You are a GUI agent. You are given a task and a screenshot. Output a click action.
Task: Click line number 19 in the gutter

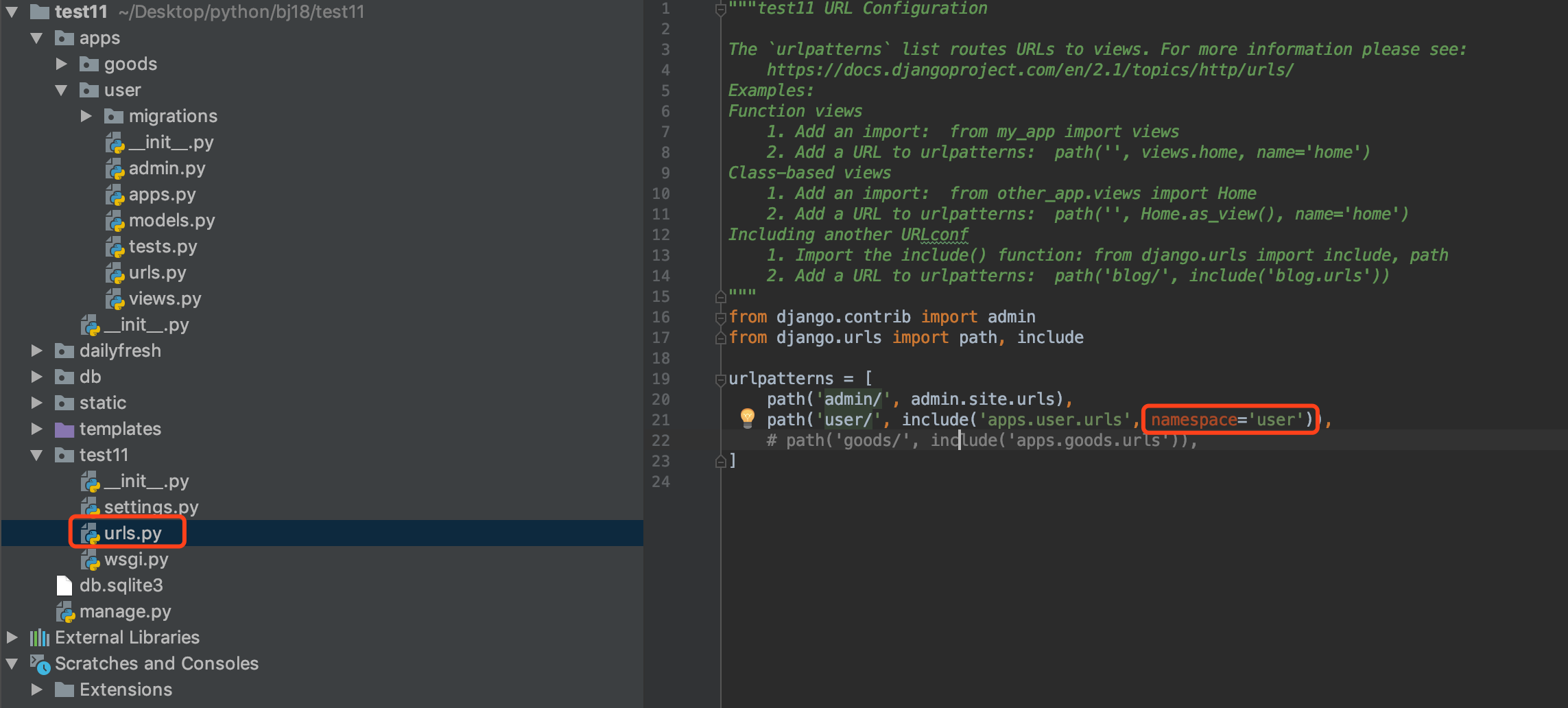tap(661, 379)
